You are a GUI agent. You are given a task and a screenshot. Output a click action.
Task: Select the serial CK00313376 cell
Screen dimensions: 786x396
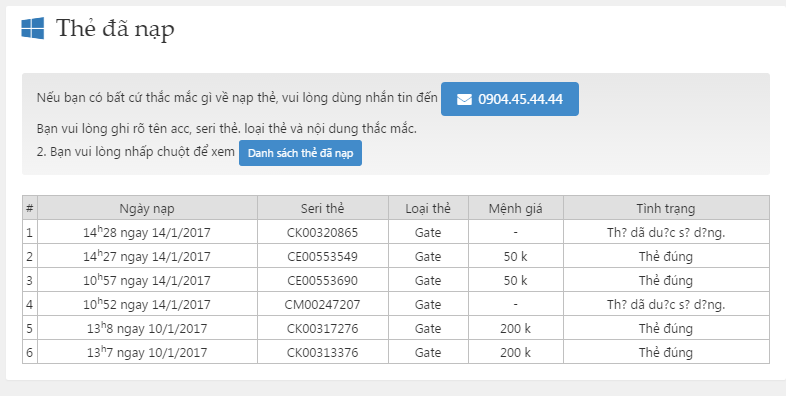[x=323, y=352]
